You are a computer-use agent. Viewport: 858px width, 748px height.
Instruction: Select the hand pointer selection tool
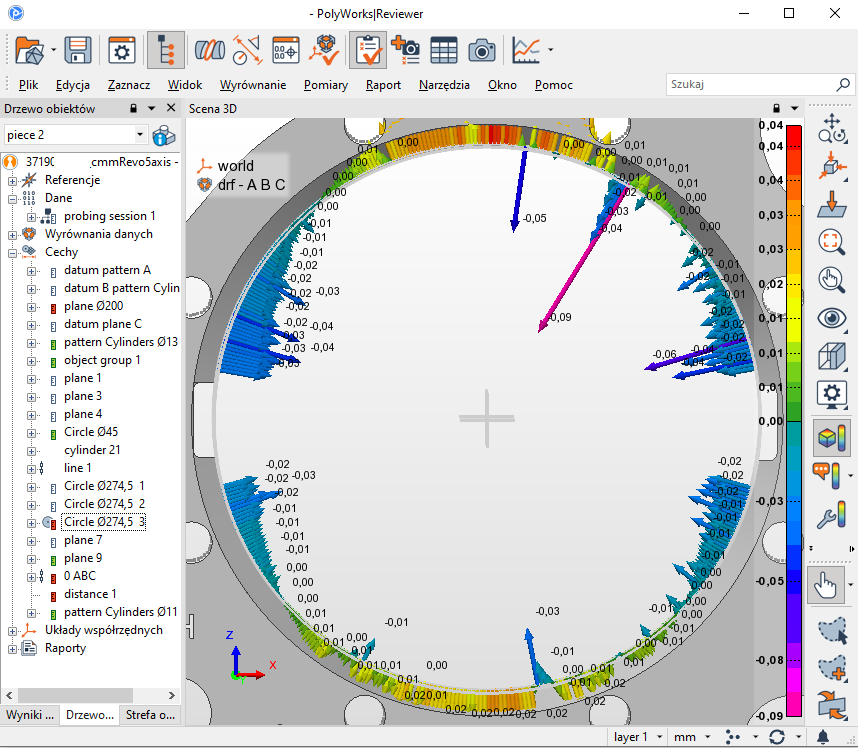click(826, 585)
